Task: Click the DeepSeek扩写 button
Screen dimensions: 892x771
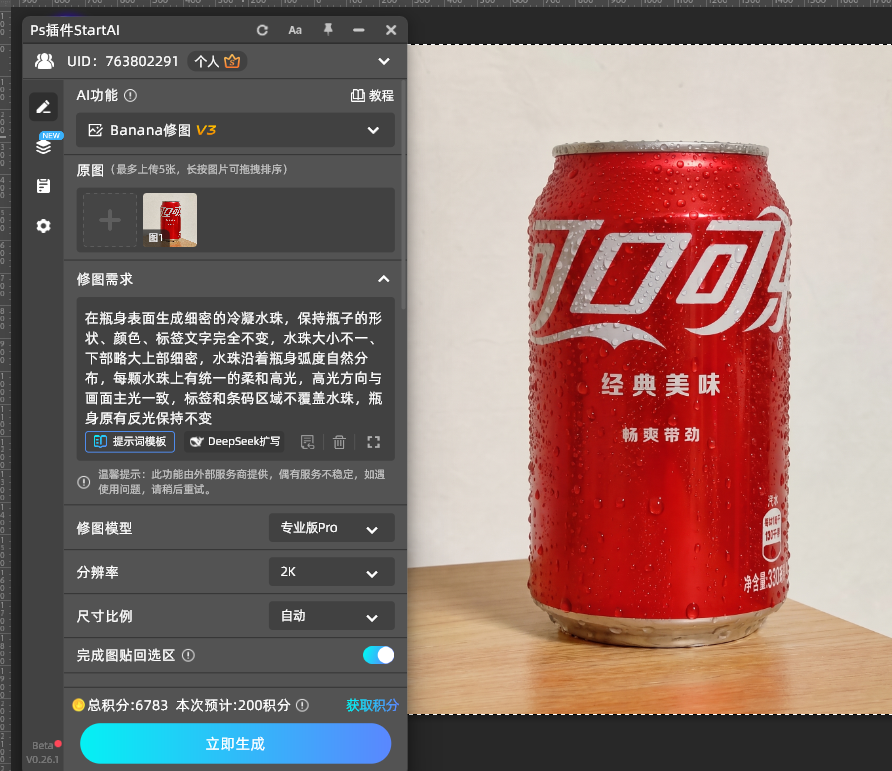Action: [x=234, y=442]
